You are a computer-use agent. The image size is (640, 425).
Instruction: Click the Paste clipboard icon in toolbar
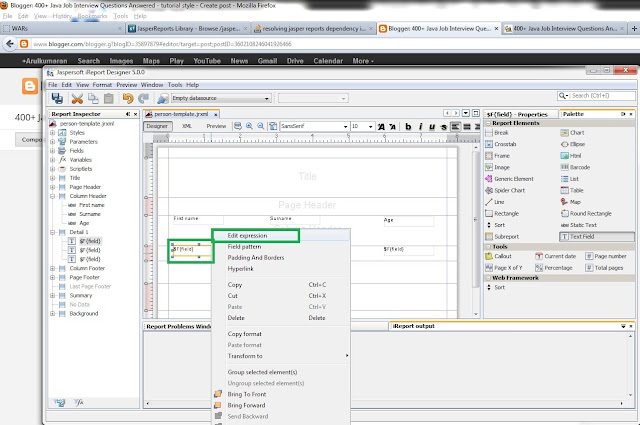(x=109, y=98)
